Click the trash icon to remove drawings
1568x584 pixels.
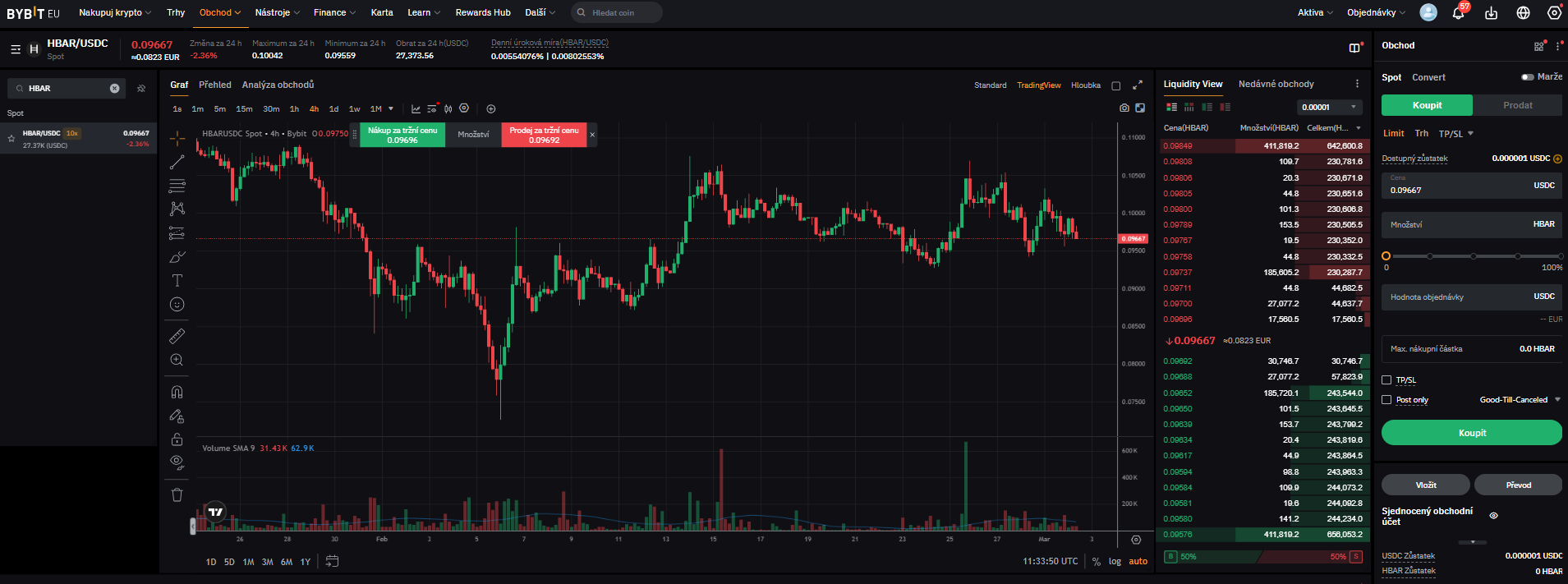point(177,494)
